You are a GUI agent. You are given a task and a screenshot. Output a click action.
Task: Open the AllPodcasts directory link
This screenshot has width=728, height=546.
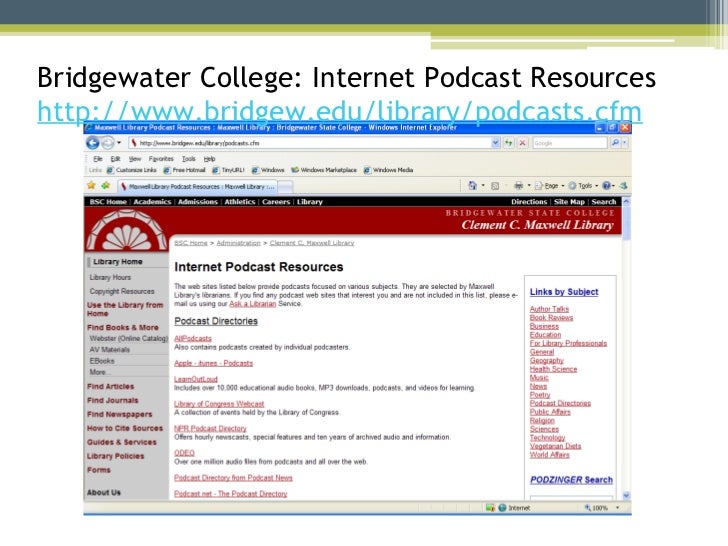coord(193,338)
